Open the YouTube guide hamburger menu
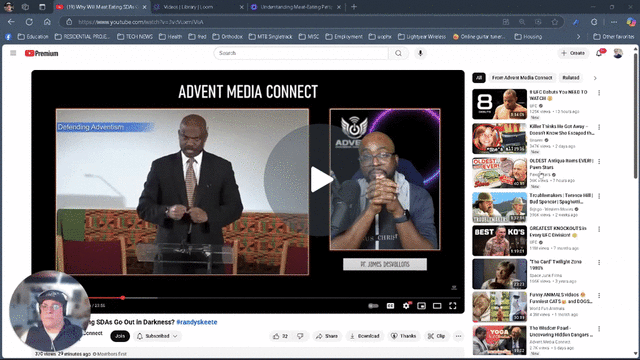The height and width of the screenshot is (360, 640). pyautogui.click(x=13, y=53)
